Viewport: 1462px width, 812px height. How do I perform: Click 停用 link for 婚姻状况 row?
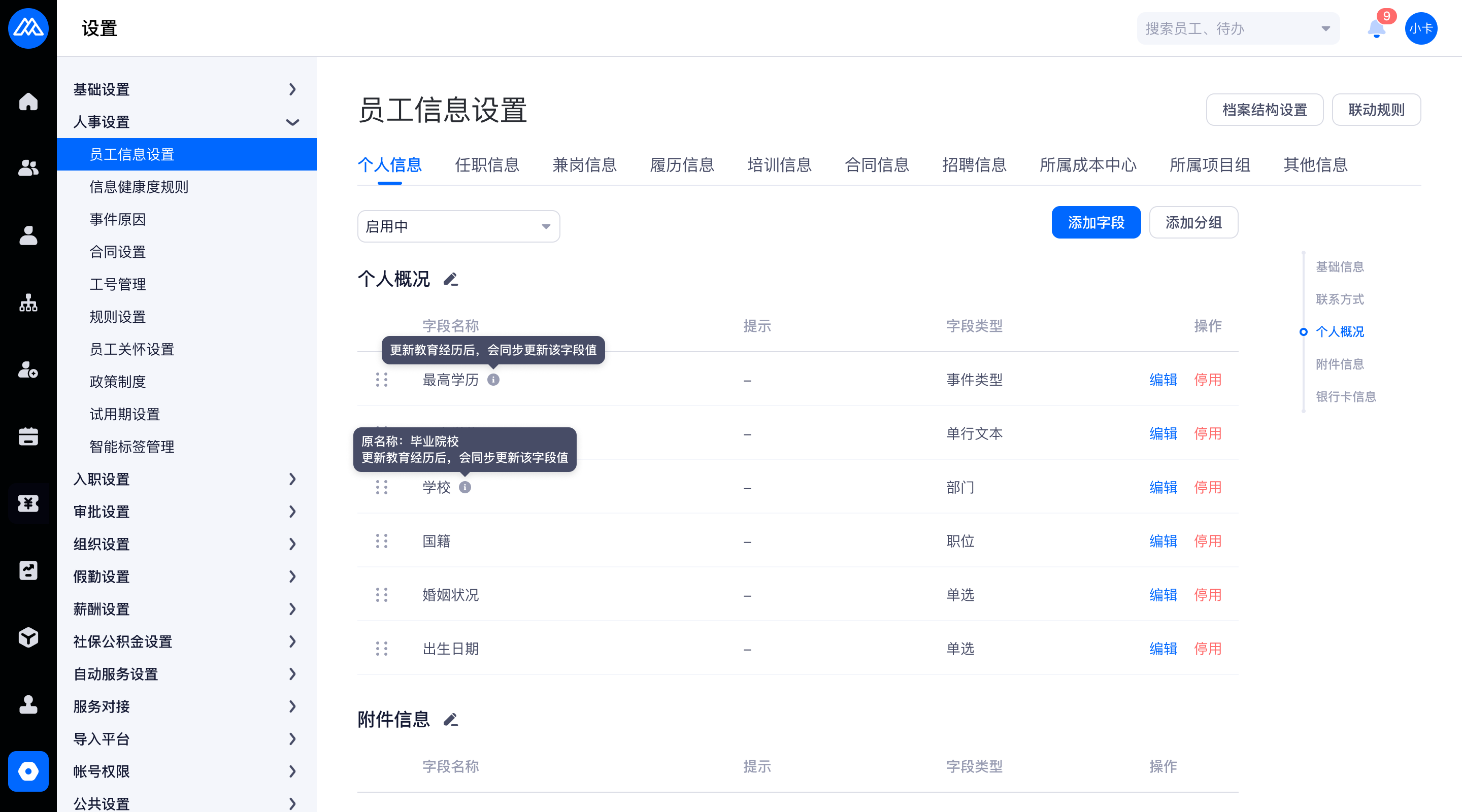coord(1207,595)
